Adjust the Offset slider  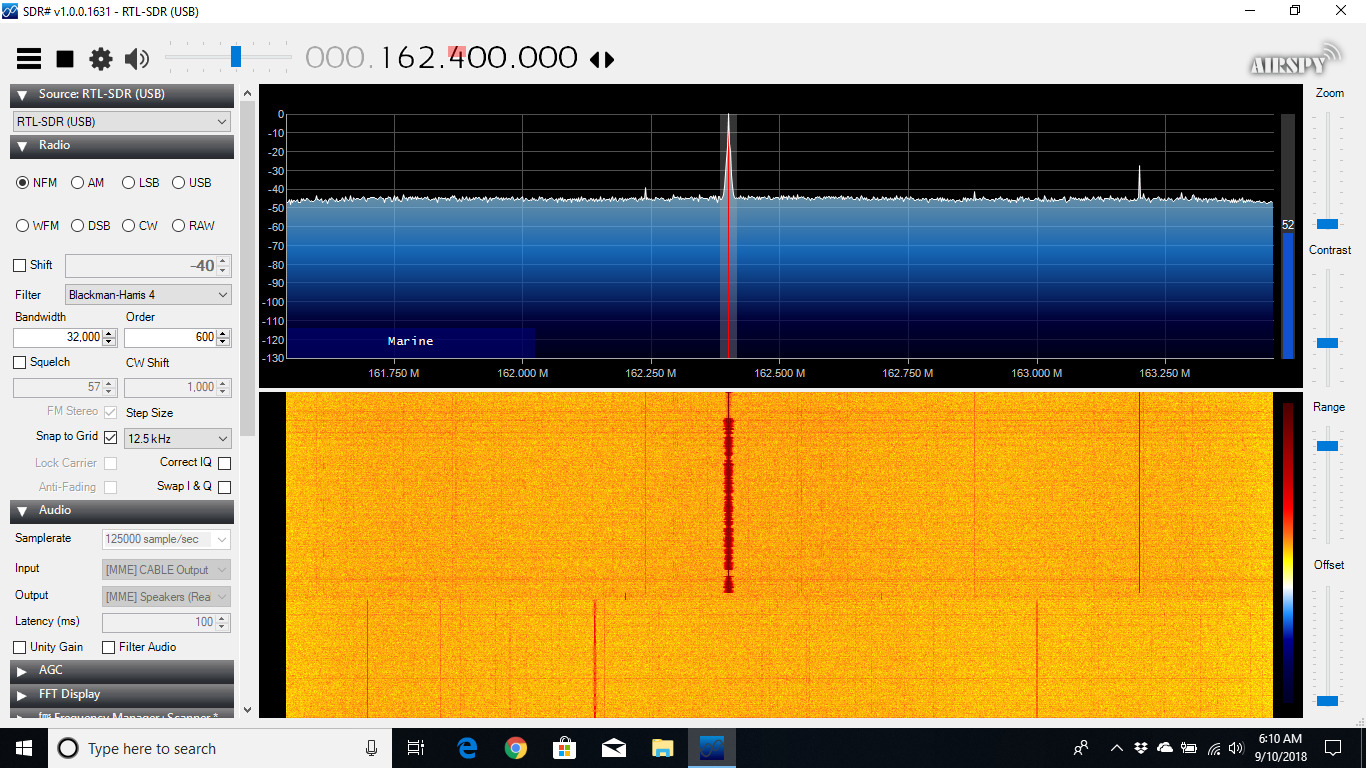click(1328, 701)
